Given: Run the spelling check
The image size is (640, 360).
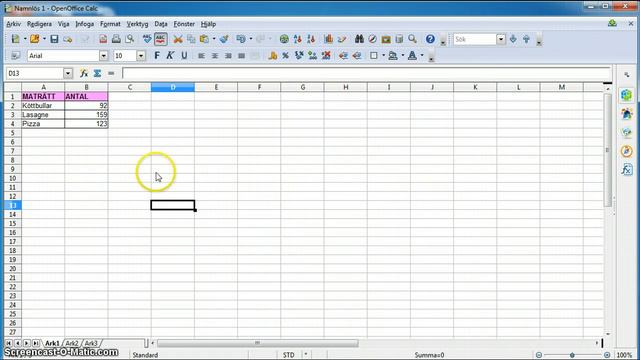Looking at the screenshot, I should (x=147, y=39).
